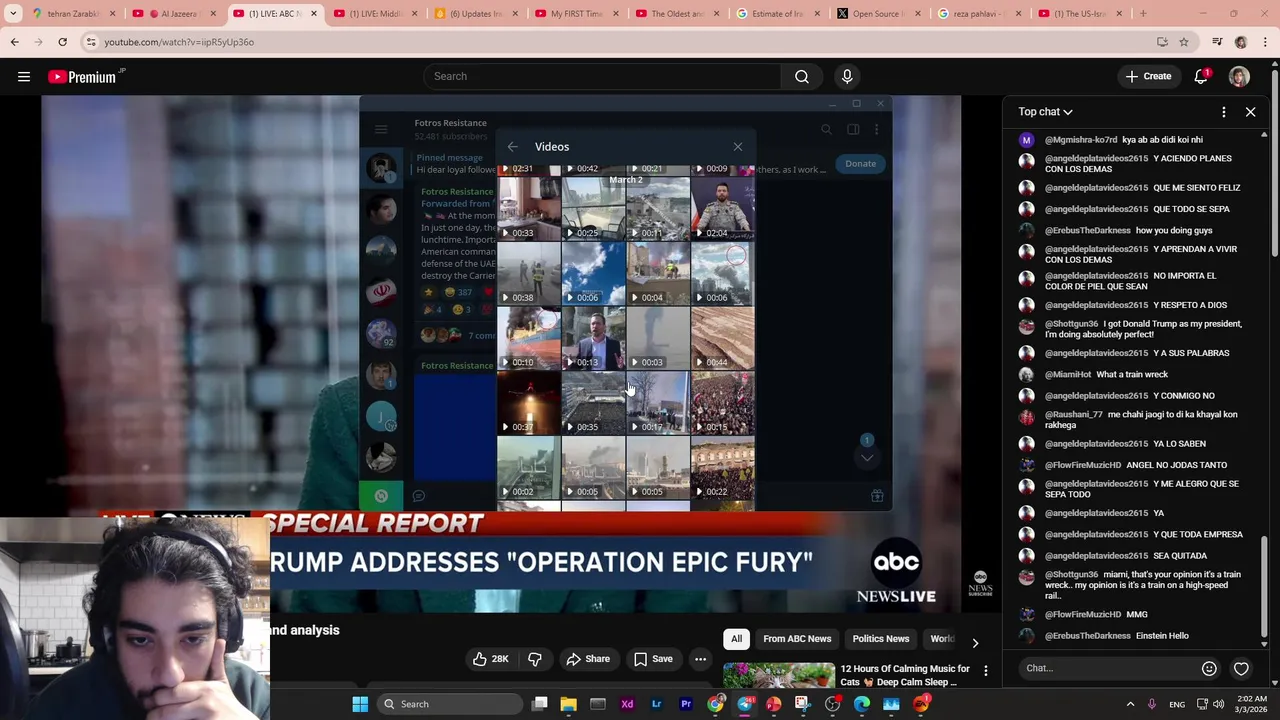Go back in the browser
1280x720 pixels.
[14, 42]
